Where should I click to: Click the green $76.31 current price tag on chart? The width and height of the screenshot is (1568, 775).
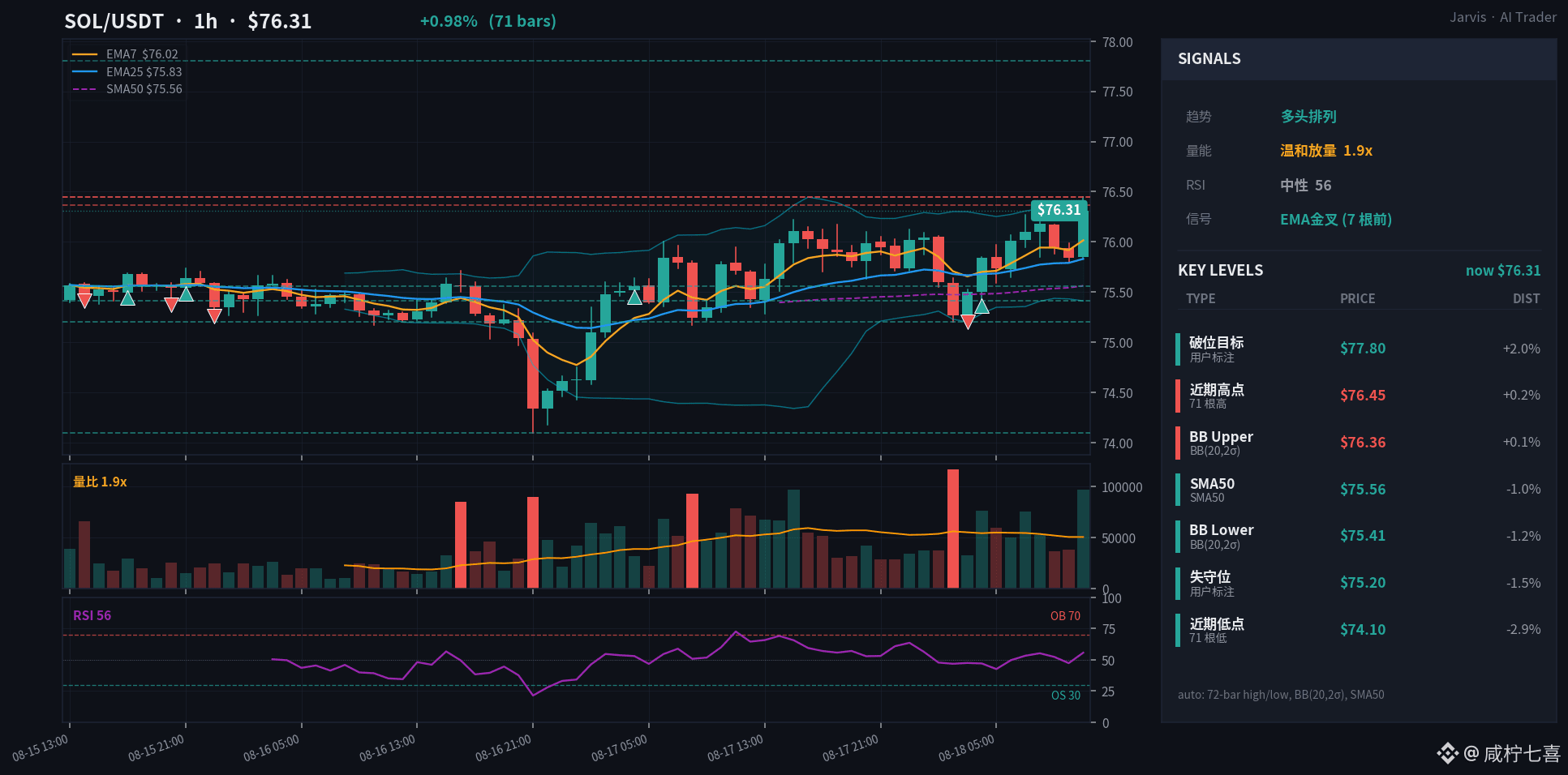[1059, 210]
